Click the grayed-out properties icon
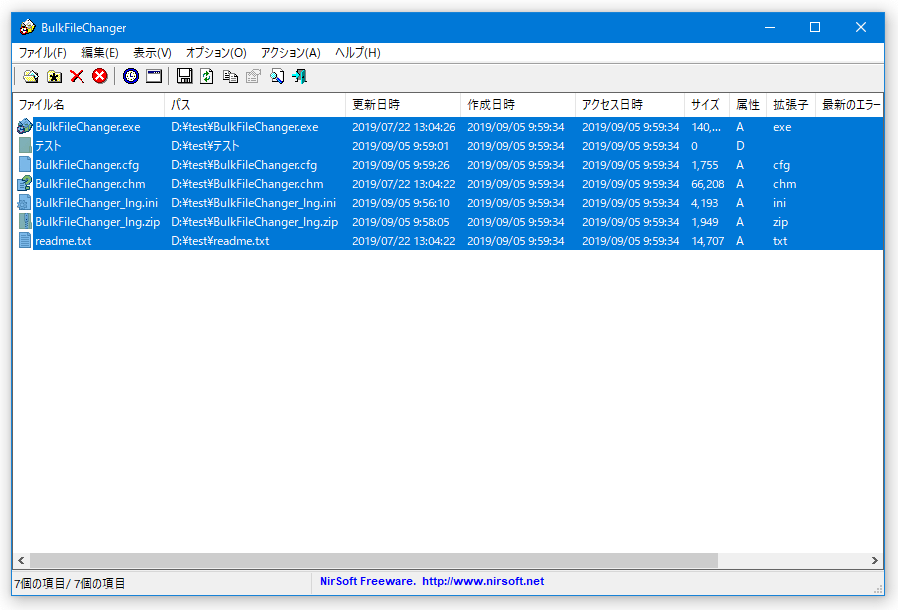Viewport: 898px width, 610px height. 253,76
